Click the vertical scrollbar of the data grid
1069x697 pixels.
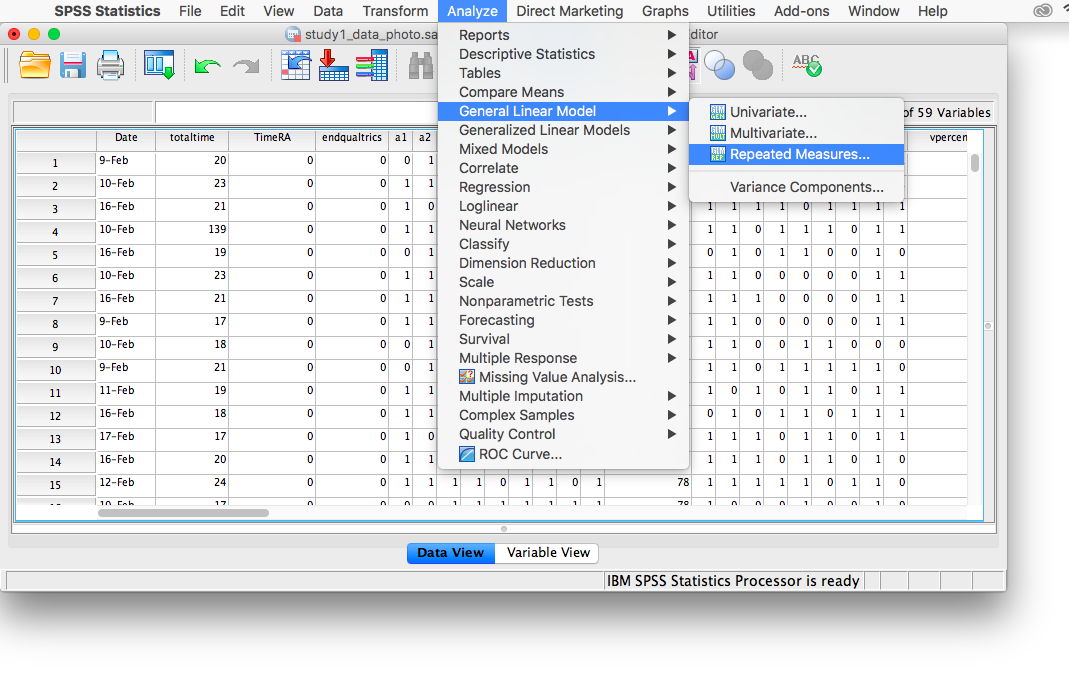[x=976, y=163]
